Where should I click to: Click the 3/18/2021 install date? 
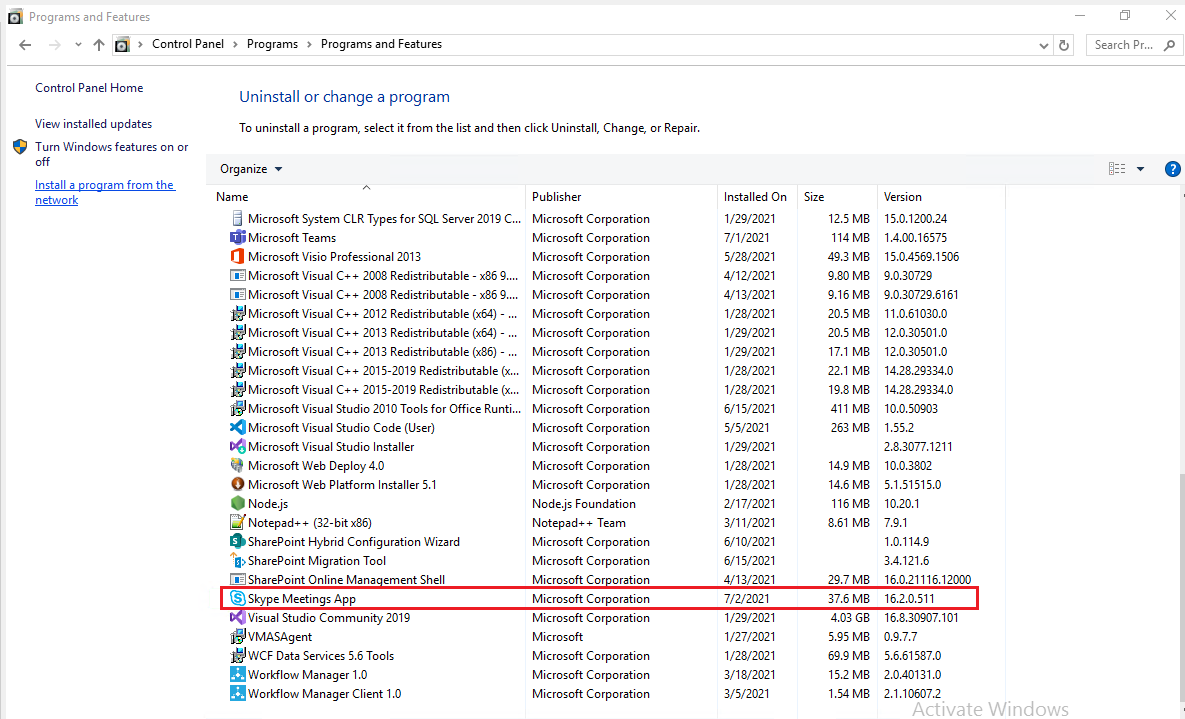click(x=750, y=674)
